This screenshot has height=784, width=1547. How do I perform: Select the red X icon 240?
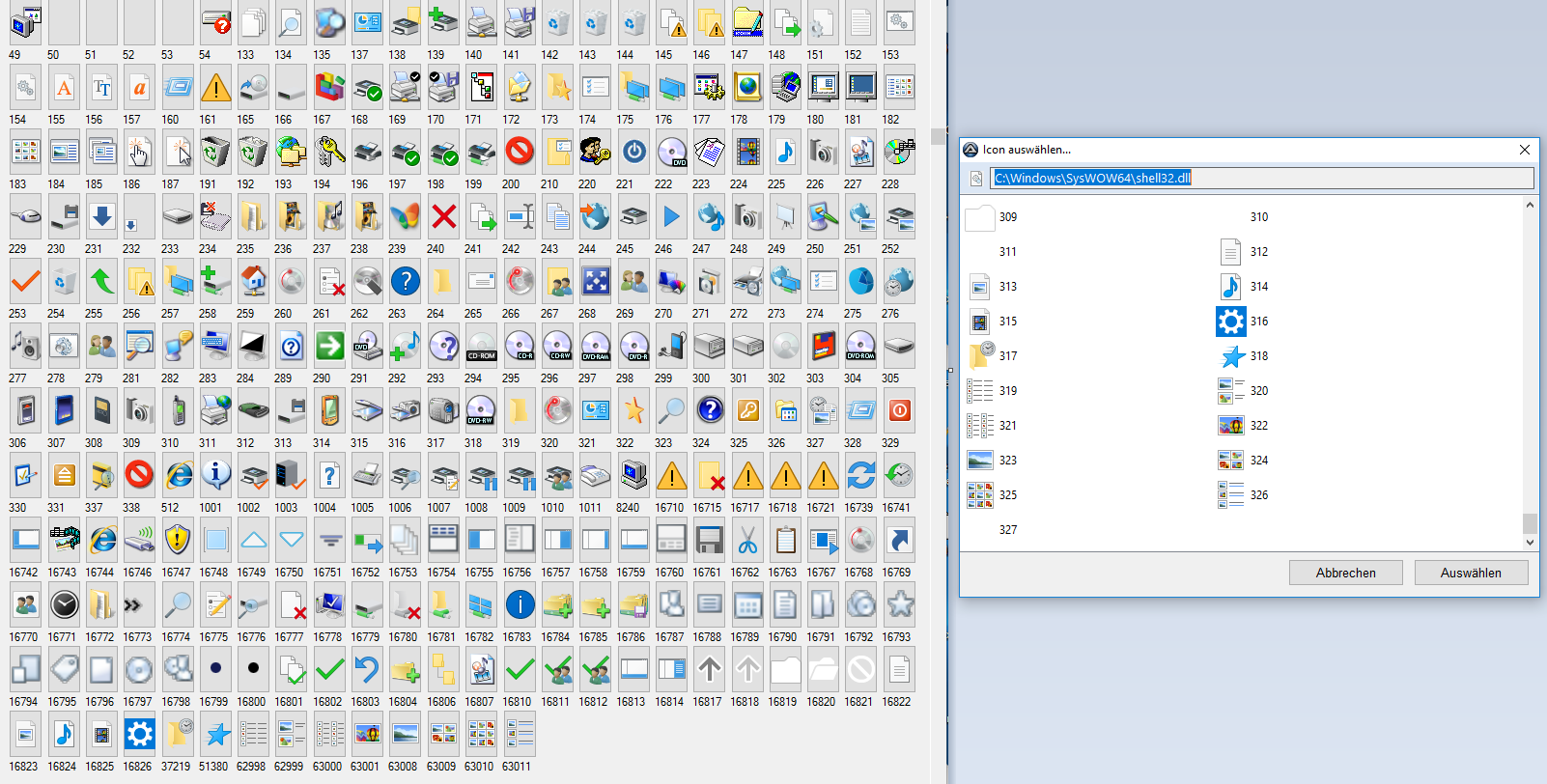pyautogui.click(x=443, y=217)
